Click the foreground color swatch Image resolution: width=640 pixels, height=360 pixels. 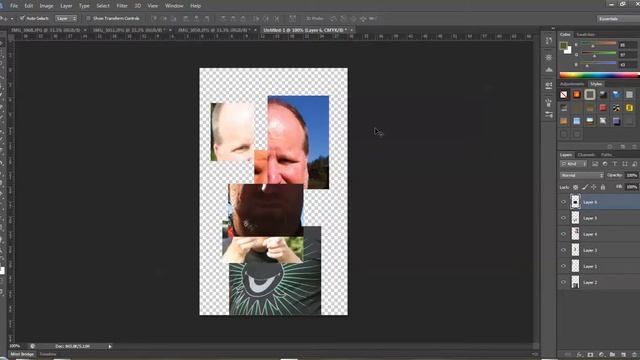564,45
